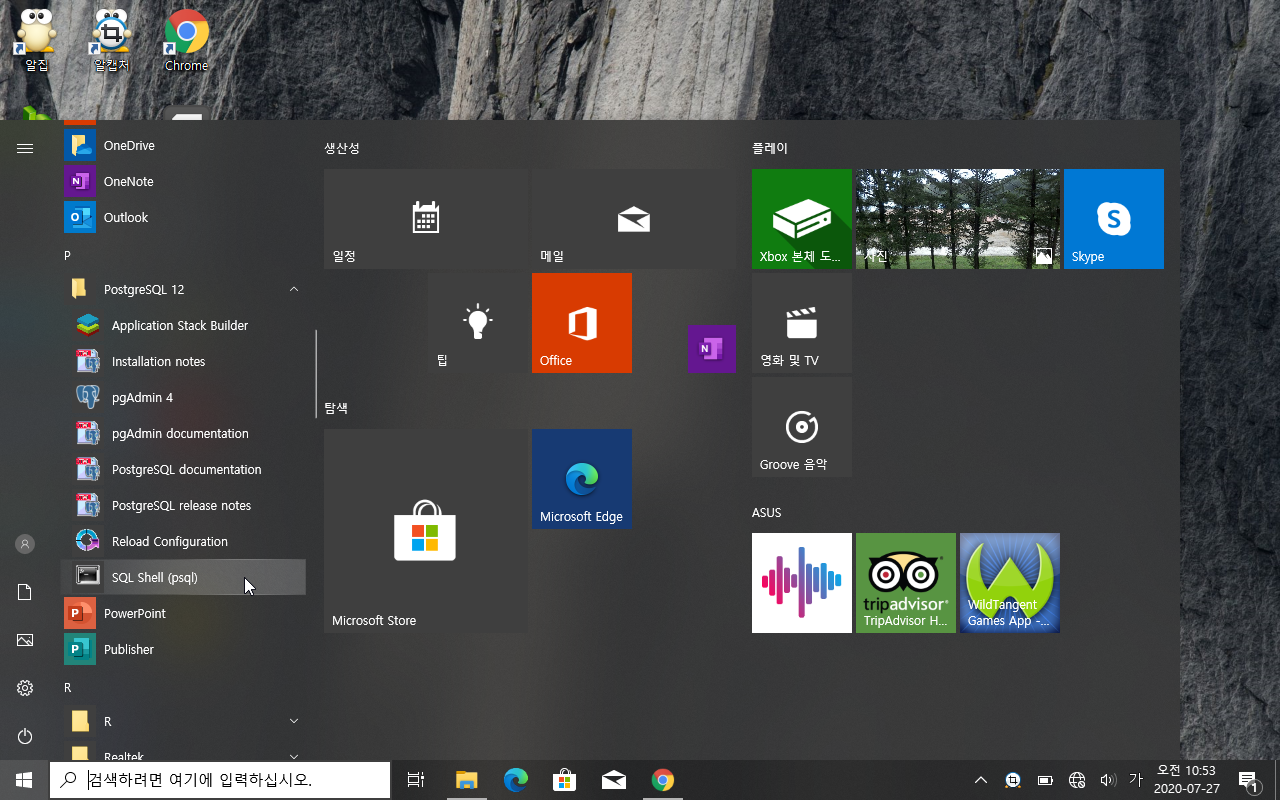1280x800 pixels.
Task: Open Mail from the taskbar
Action: click(x=613, y=780)
